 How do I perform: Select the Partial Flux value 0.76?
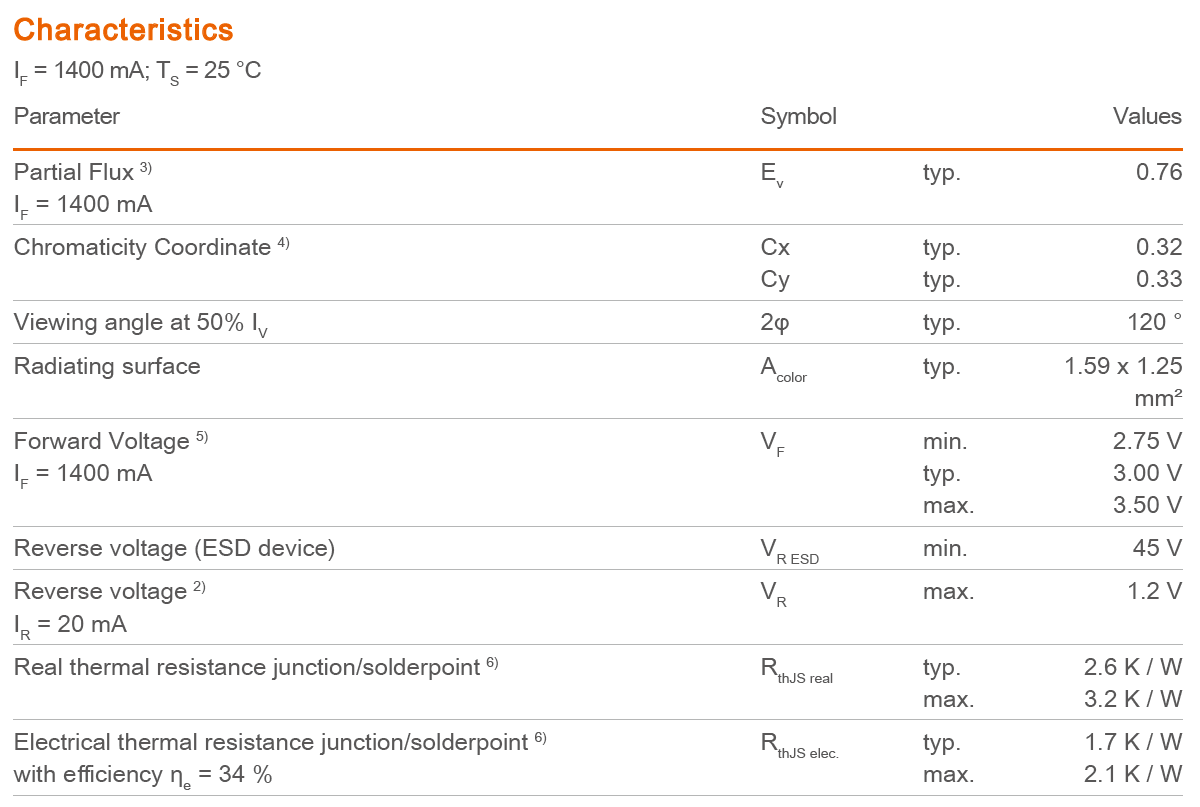(1159, 172)
